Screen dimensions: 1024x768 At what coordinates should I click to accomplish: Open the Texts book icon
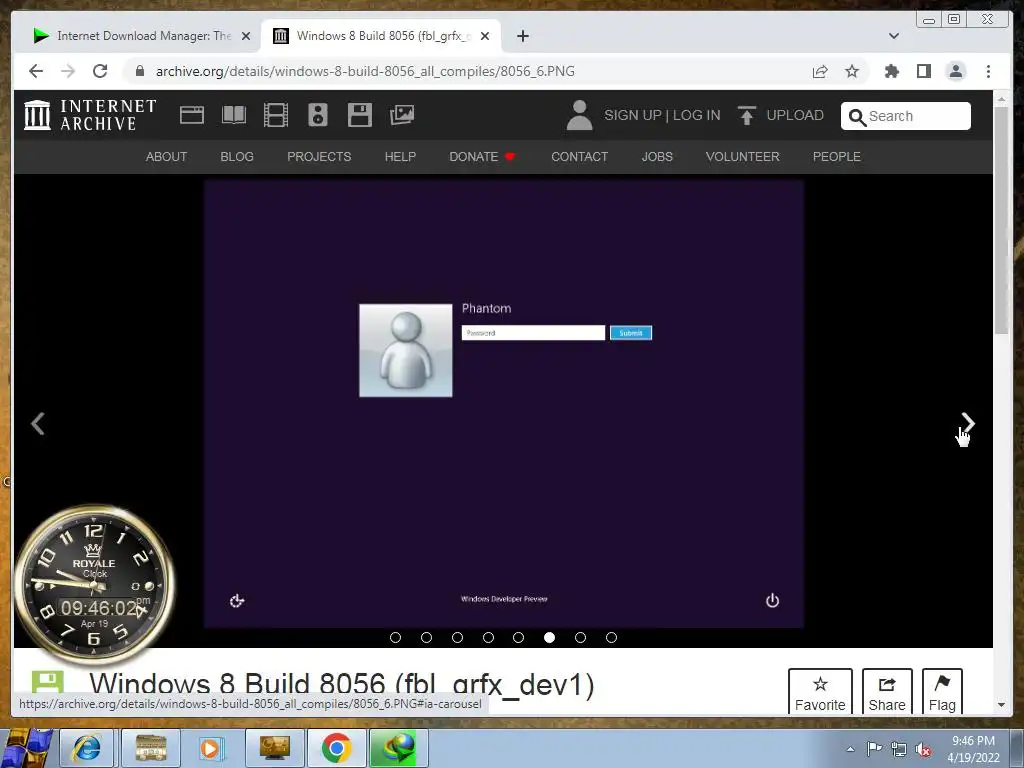pos(234,116)
